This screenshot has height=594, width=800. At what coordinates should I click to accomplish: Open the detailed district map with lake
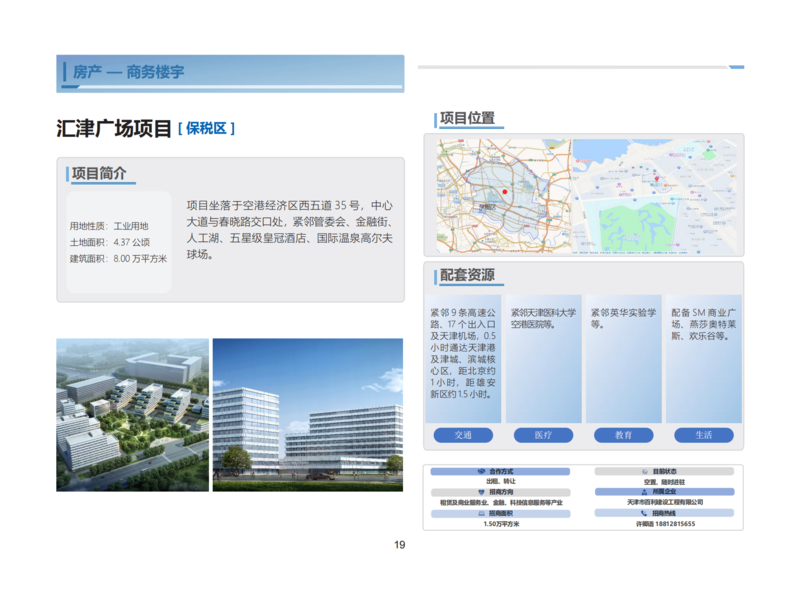[655, 196]
